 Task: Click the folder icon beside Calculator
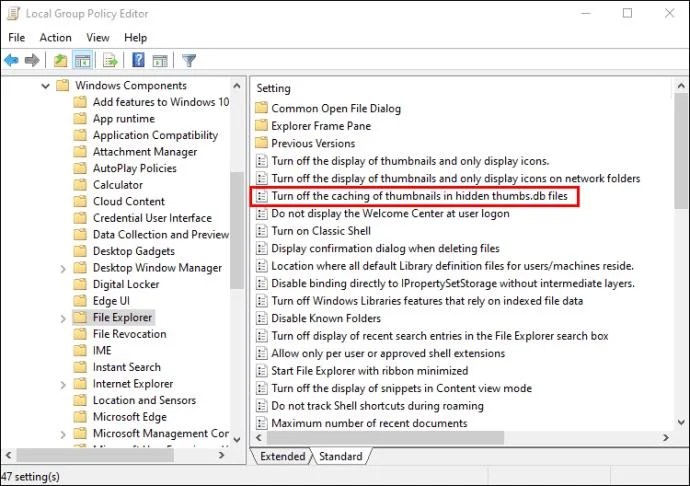click(x=80, y=184)
